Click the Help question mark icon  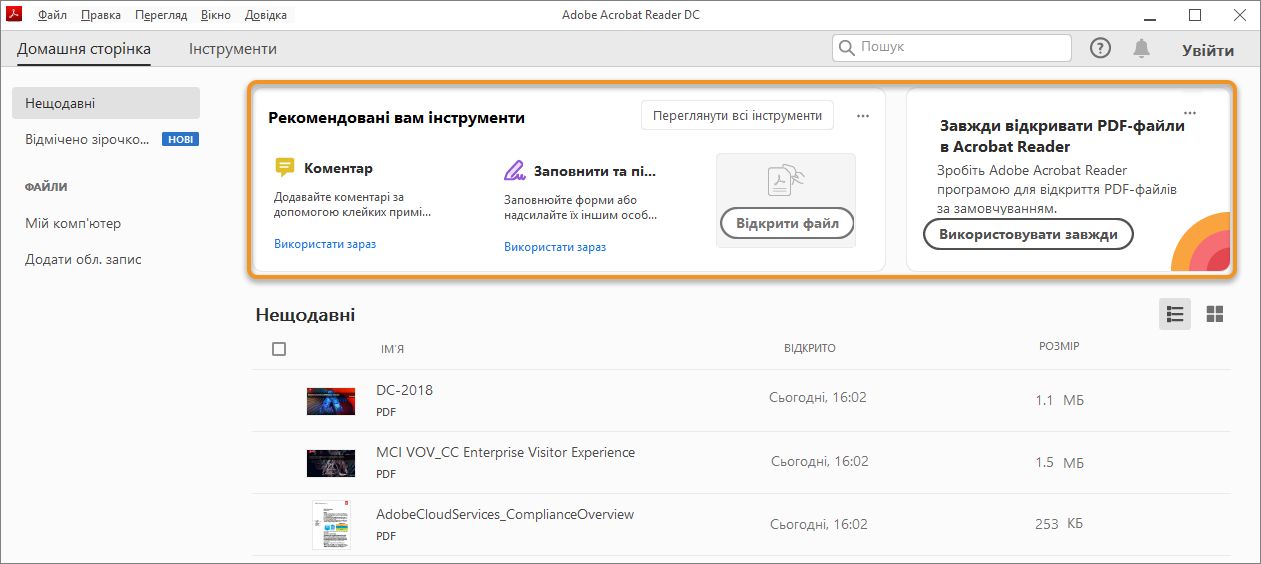point(1100,48)
